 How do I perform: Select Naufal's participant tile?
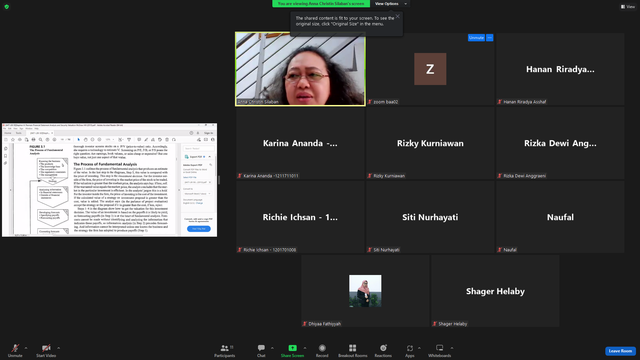click(560, 217)
